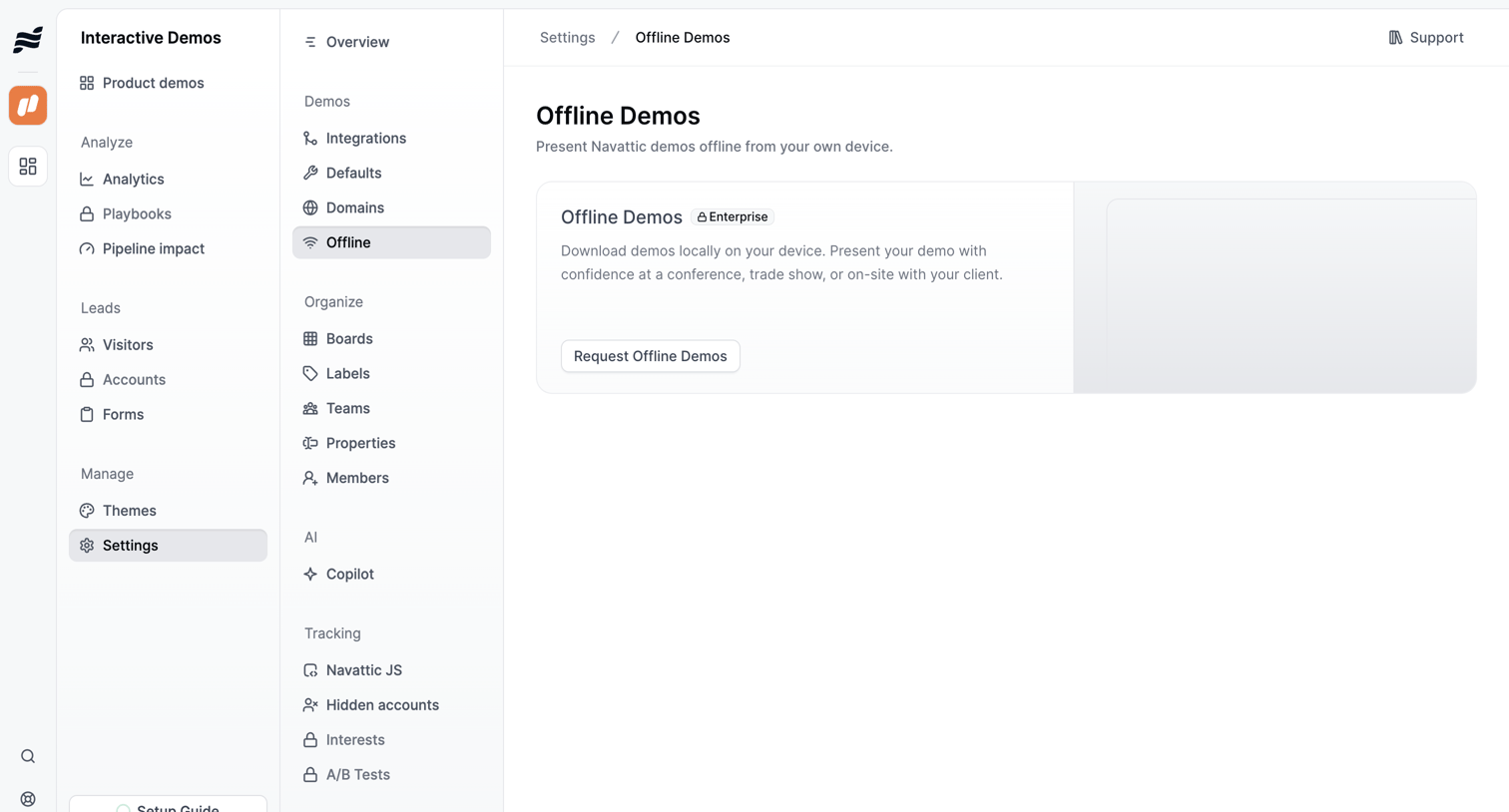Click the Settings breadcrumb link
This screenshot has height=812, width=1509.
(567, 38)
